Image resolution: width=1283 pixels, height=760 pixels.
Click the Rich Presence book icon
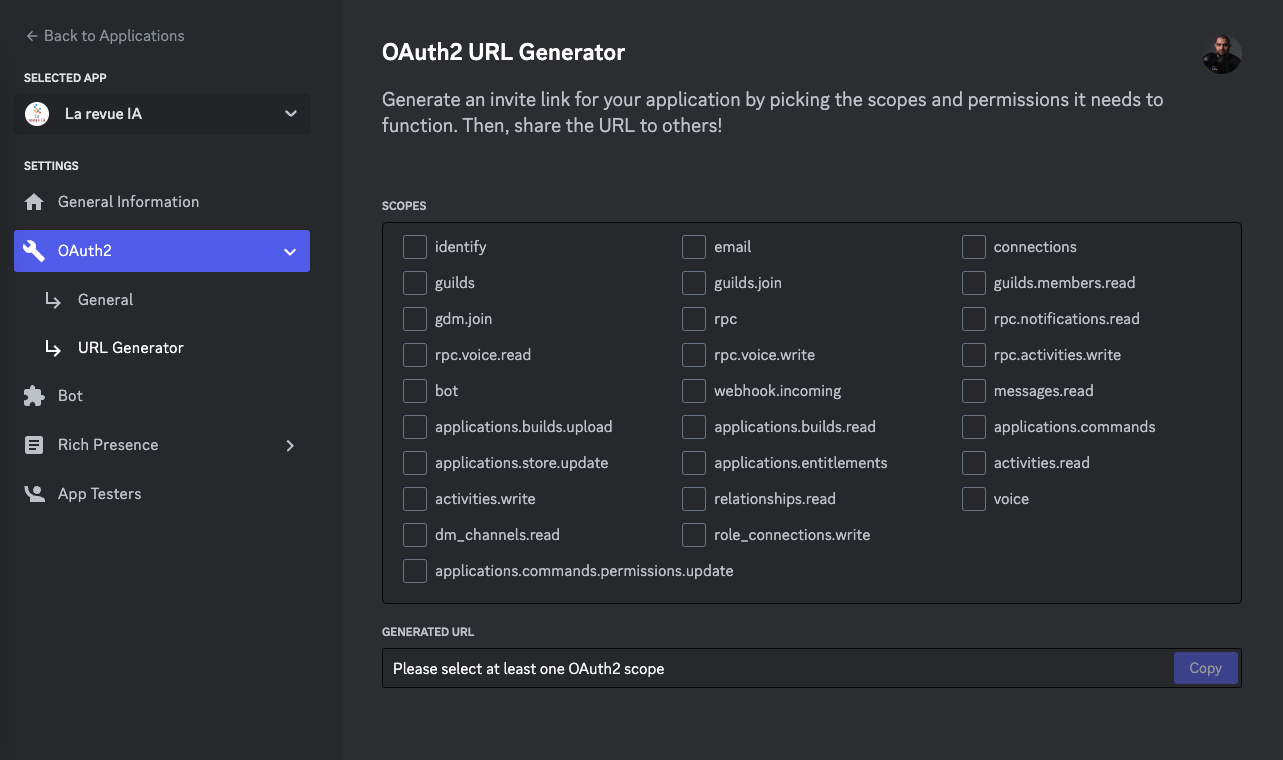coord(35,444)
